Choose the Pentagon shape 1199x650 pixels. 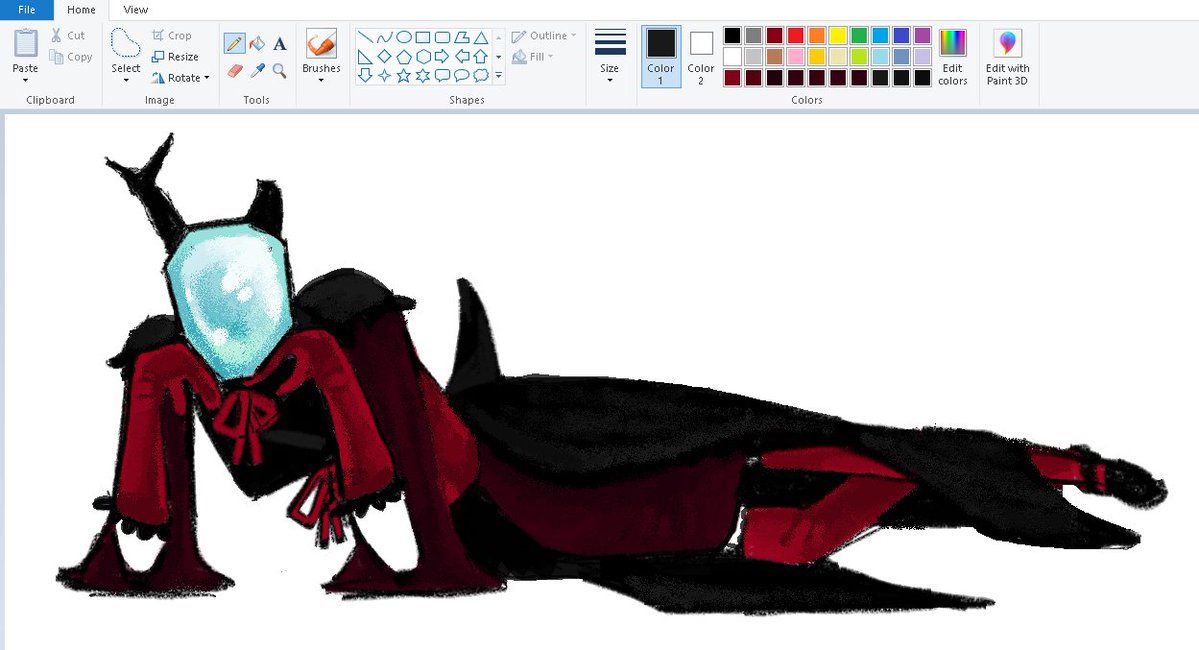pyautogui.click(x=404, y=56)
